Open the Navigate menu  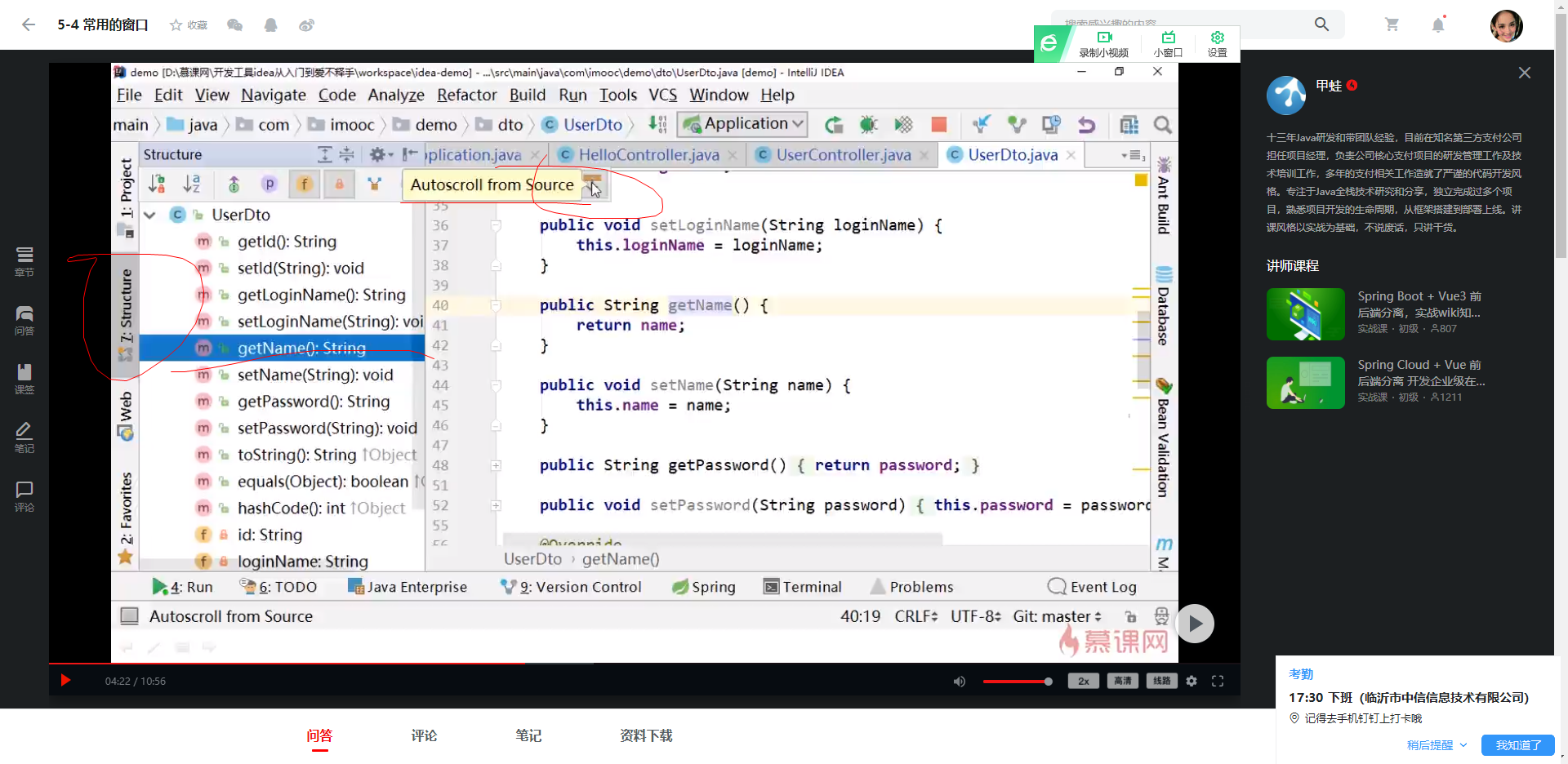click(274, 95)
